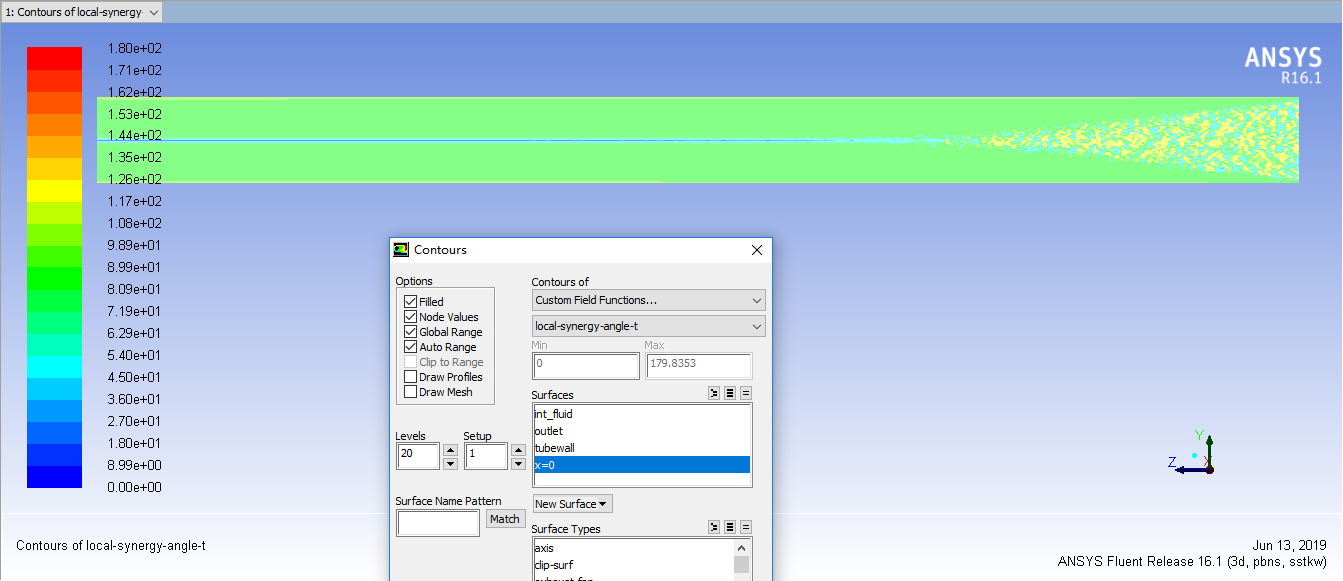
Task: Uncheck the Filled option
Action: pos(410,302)
